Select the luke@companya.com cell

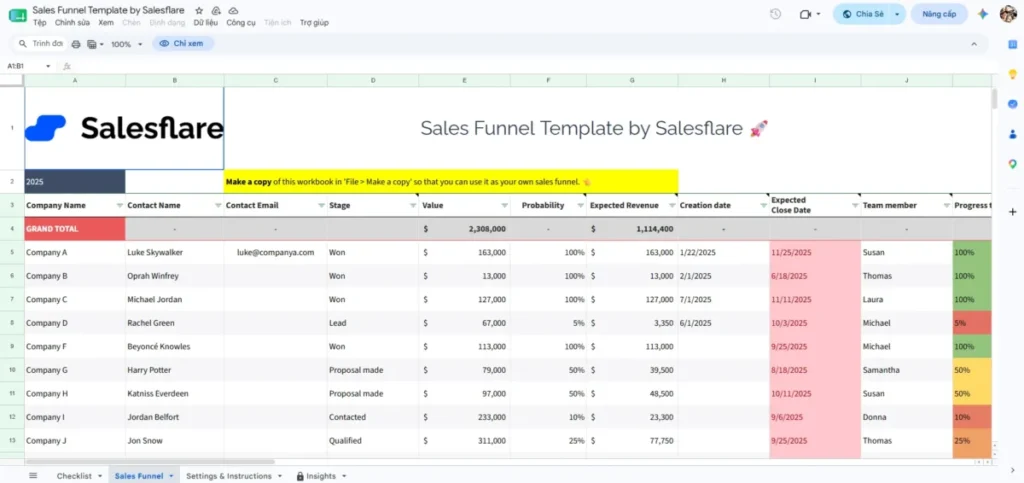(276, 252)
